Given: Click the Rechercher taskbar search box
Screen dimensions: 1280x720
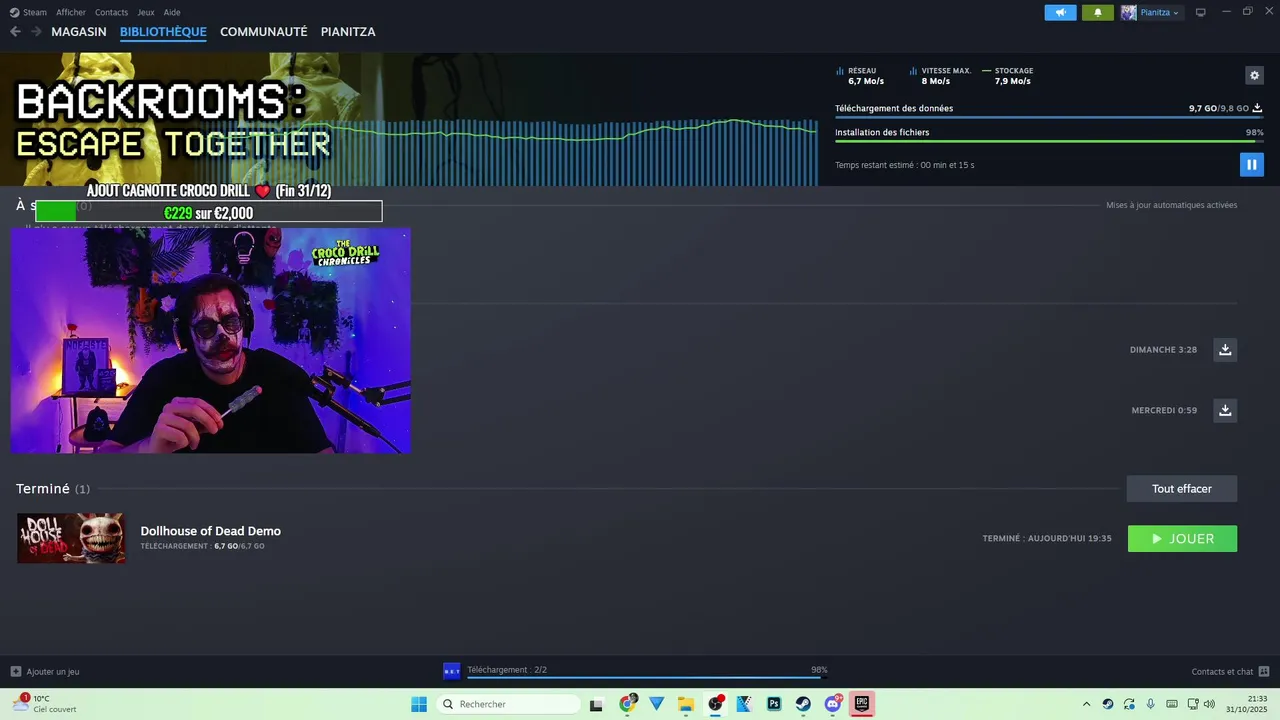Looking at the screenshot, I should [x=508, y=704].
